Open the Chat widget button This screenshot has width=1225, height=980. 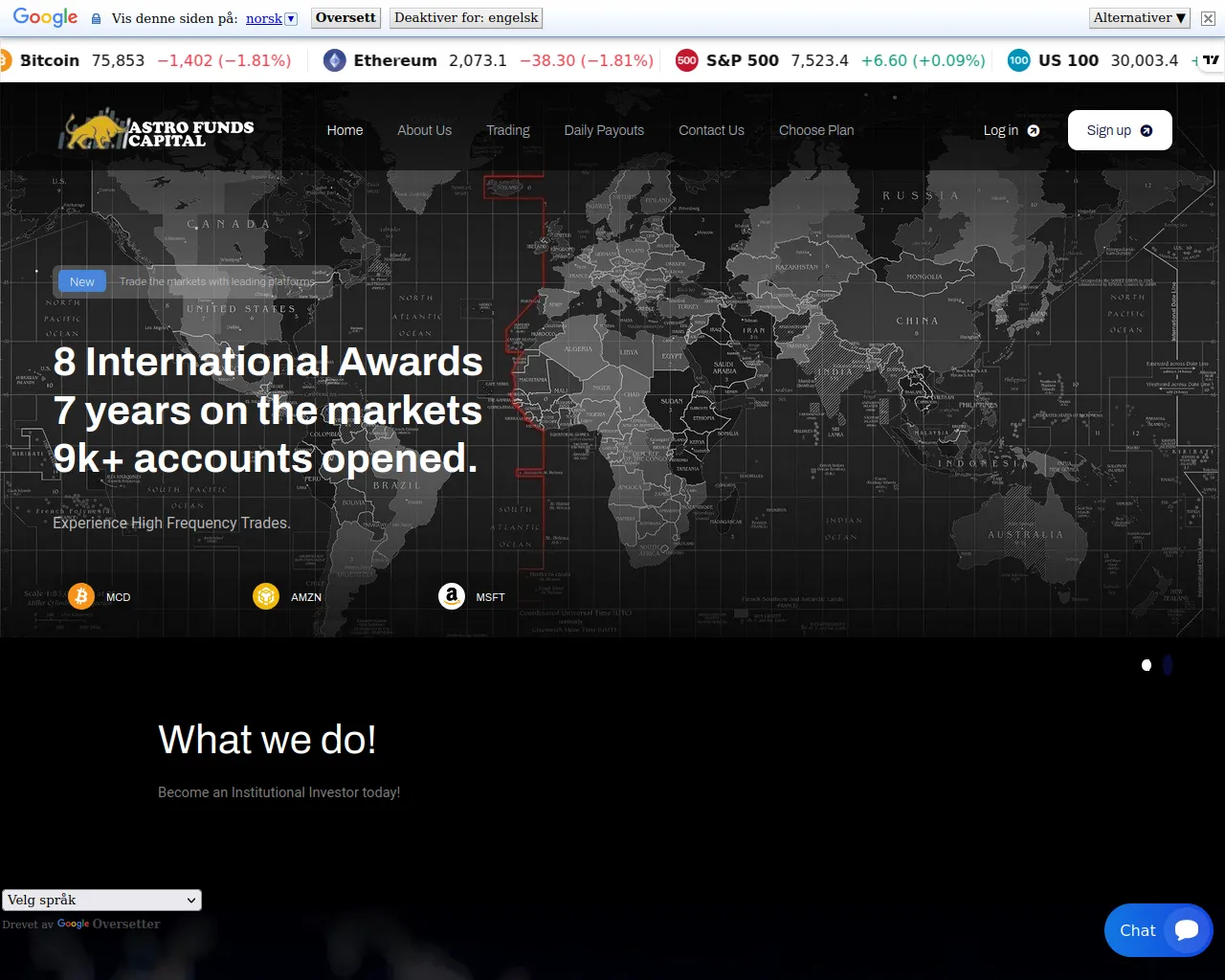pos(1159,930)
